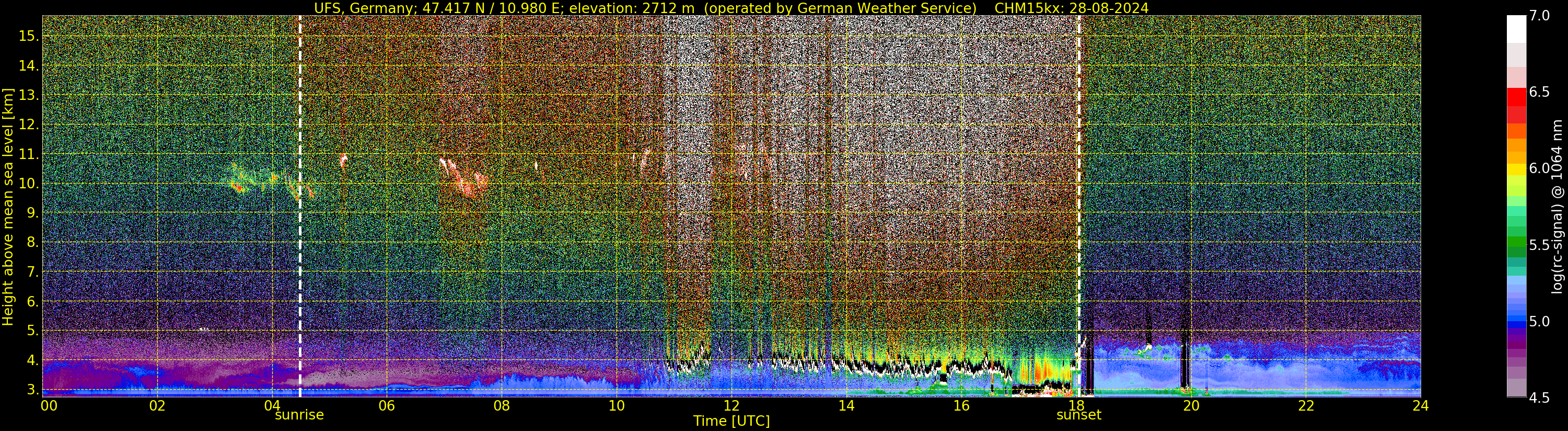The height and width of the screenshot is (431, 1568).
Task: Click the red segment of the colorbar
Action: [1516, 97]
